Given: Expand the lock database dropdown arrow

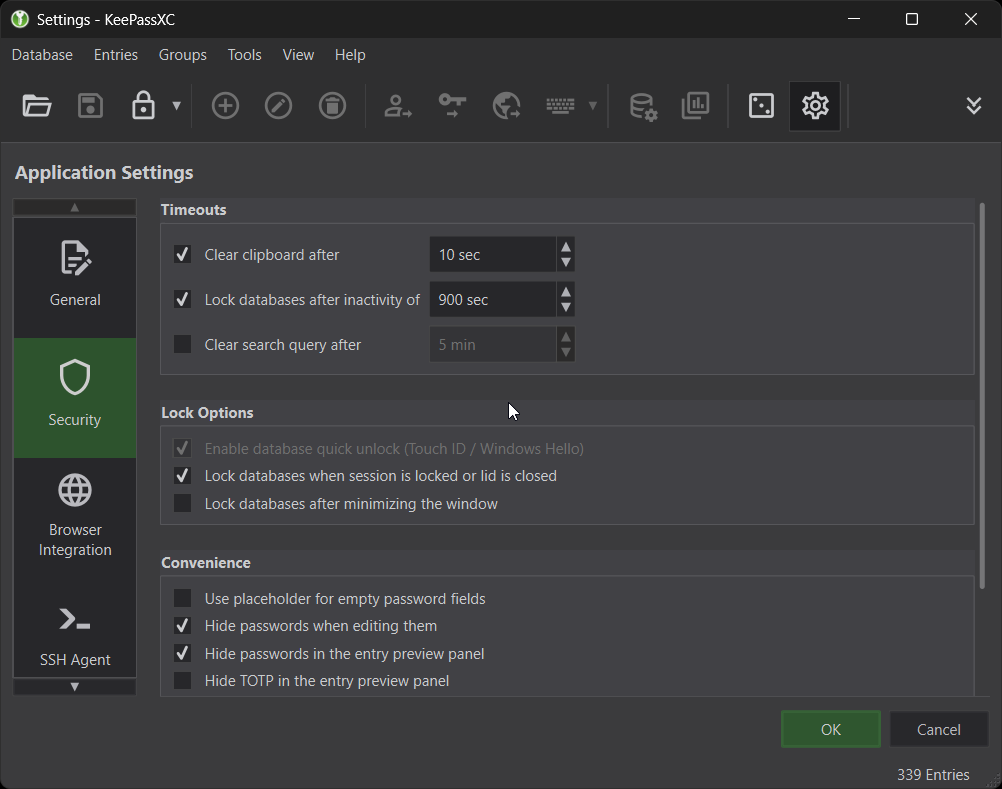Looking at the screenshot, I should pyautogui.click(x=176, y=105).
